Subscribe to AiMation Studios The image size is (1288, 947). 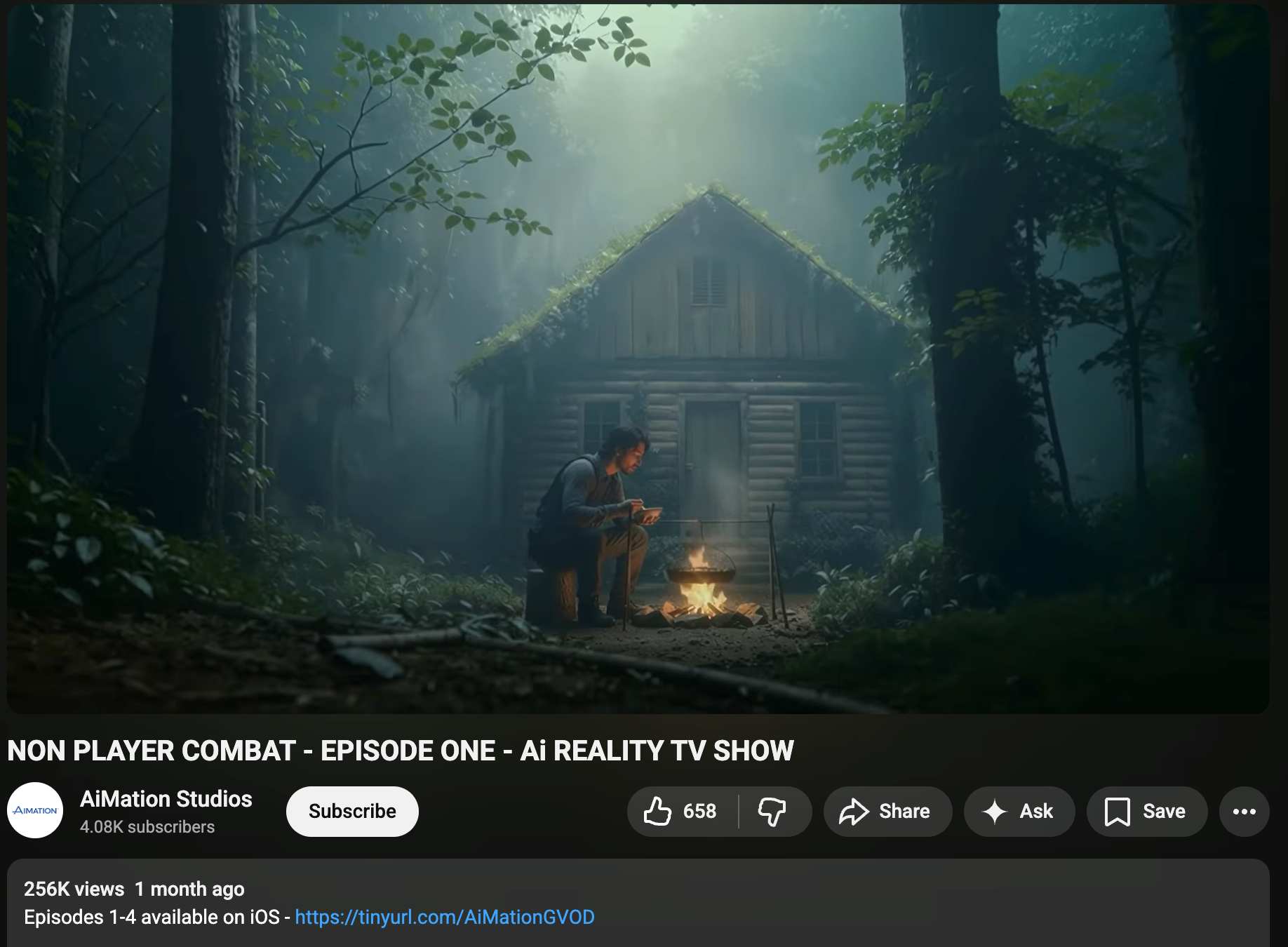(x=352, y=812)
